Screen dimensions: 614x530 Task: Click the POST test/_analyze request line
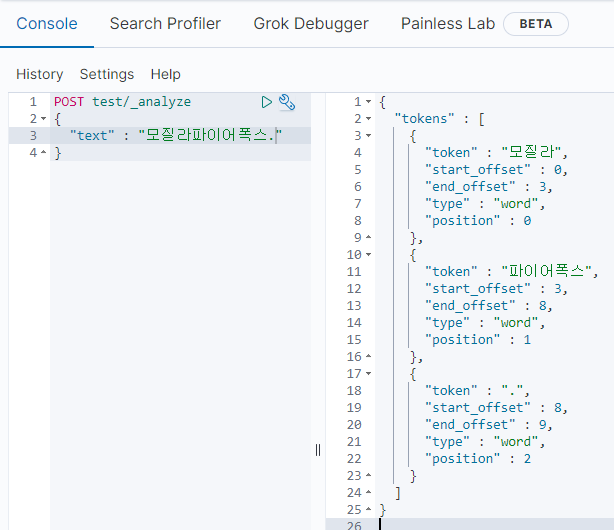pos(122,102)
